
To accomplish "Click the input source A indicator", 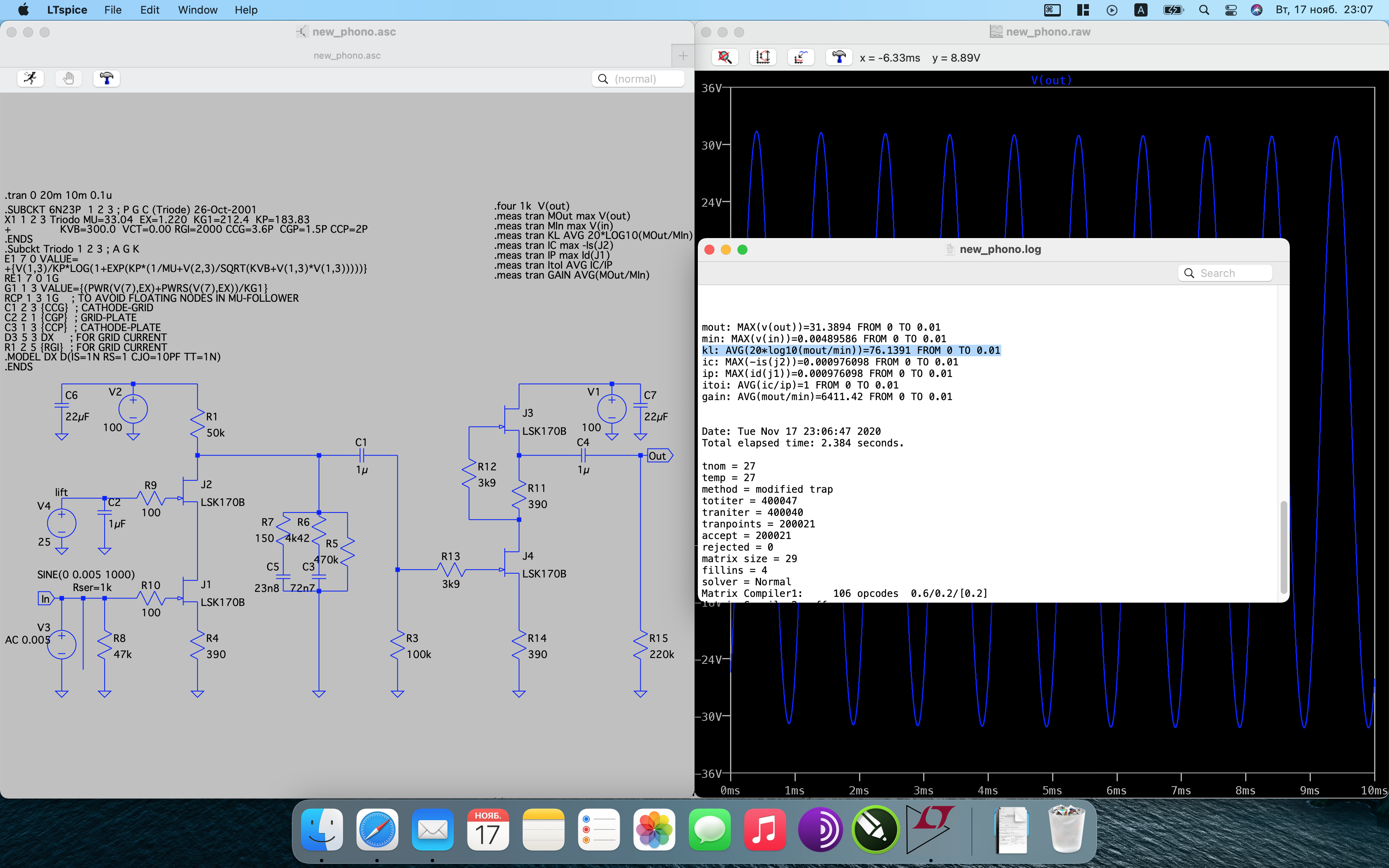I will click(1141, 10).
